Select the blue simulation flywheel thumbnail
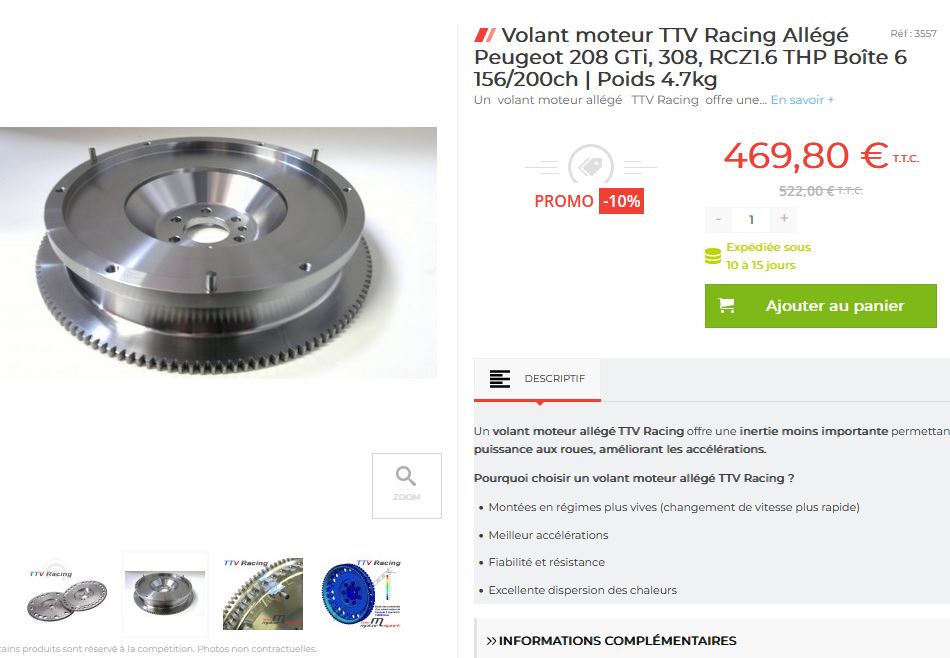 tap(362, 594)
